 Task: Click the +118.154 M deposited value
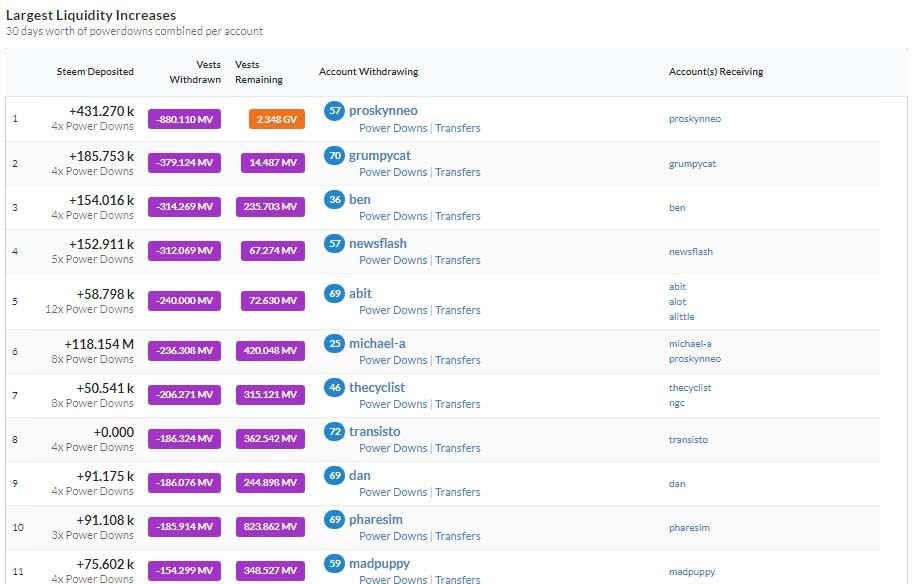(99, 344)
